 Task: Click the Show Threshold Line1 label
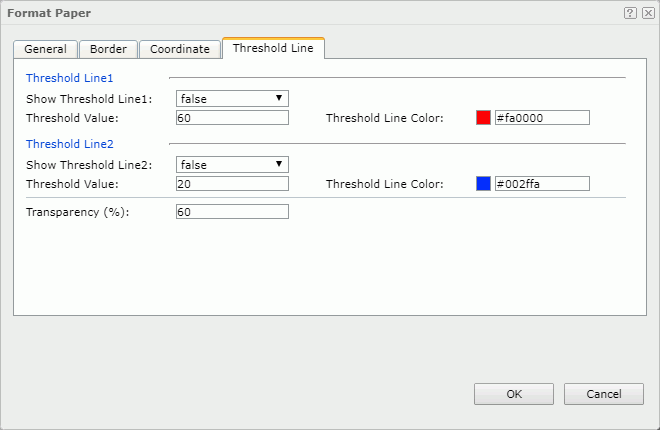[89, 99]
